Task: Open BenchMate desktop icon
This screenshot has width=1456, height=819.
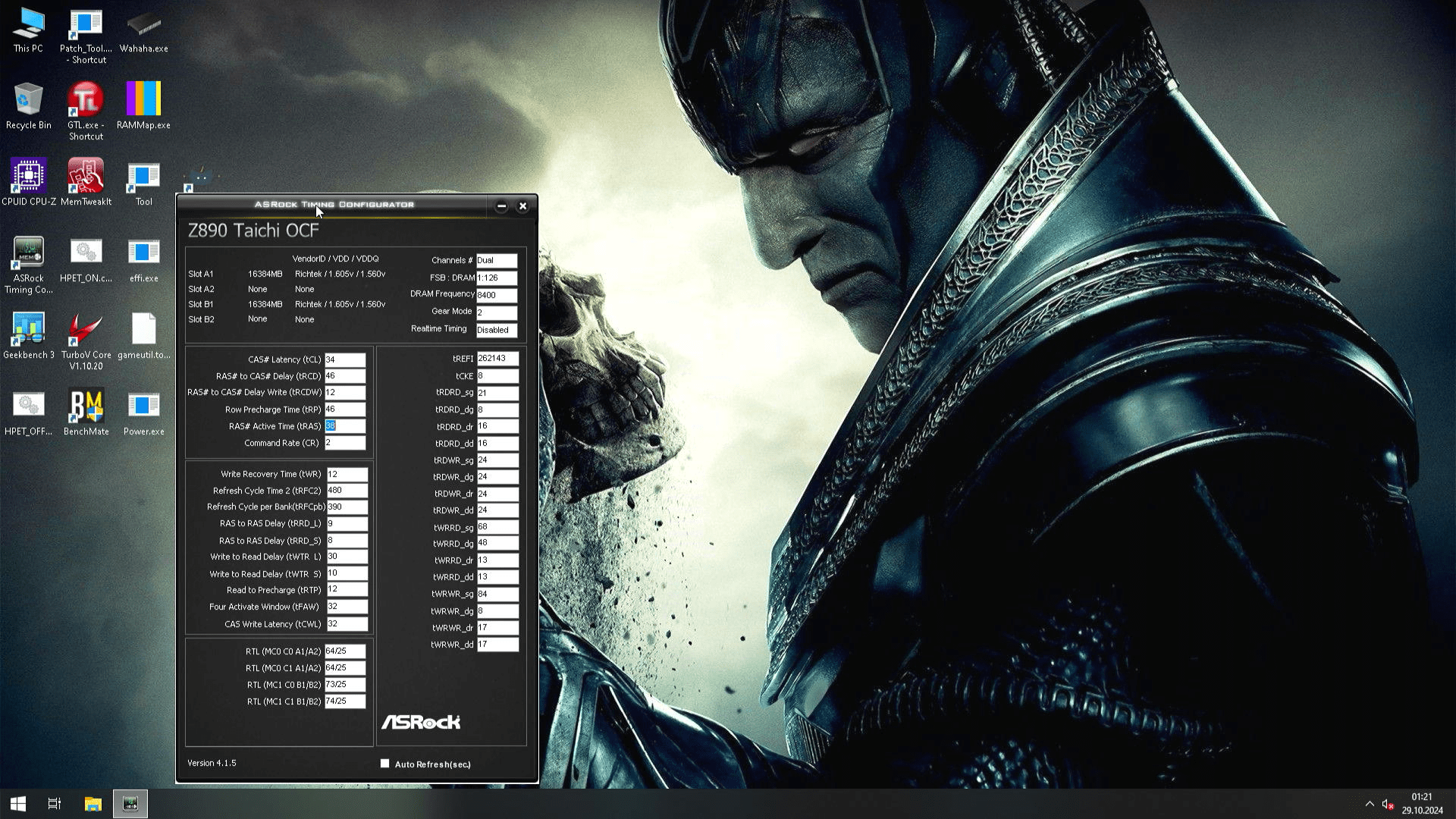Action: 86,406
